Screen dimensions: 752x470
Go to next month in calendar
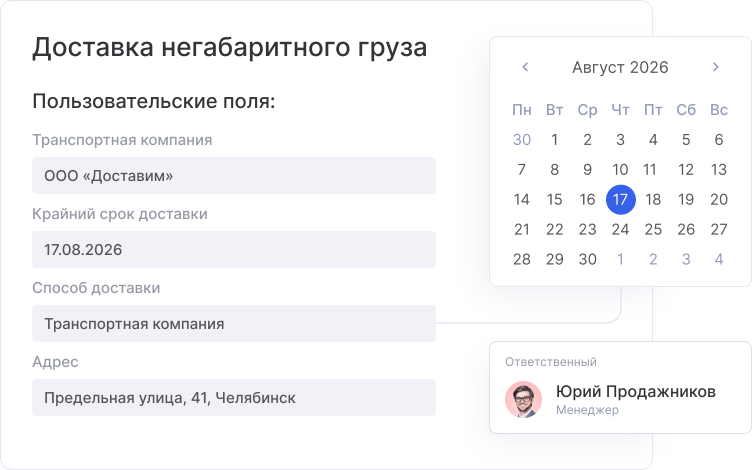(715, 68)
